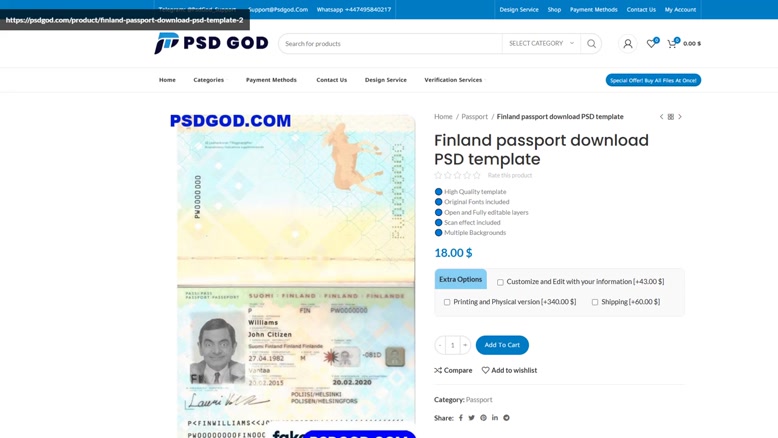Click the Special Offer Buy All Files button
The height and width of the screenshot is (438, 778).
click(653, 80)
